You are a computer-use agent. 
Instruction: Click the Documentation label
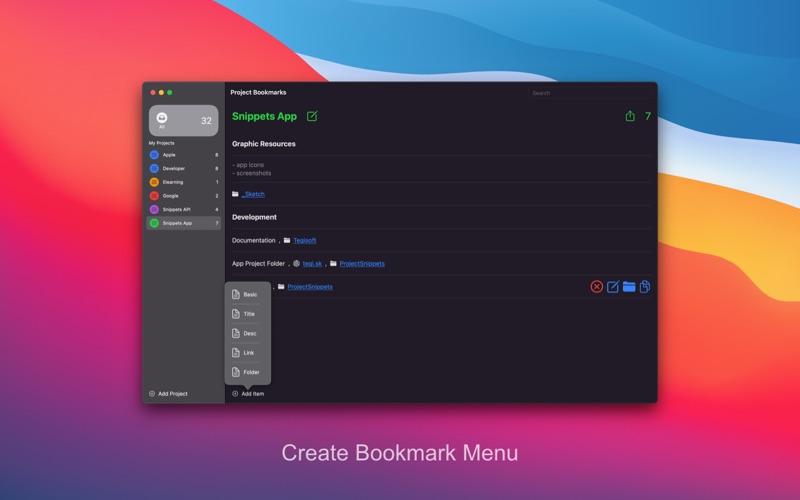coord(254,240)
